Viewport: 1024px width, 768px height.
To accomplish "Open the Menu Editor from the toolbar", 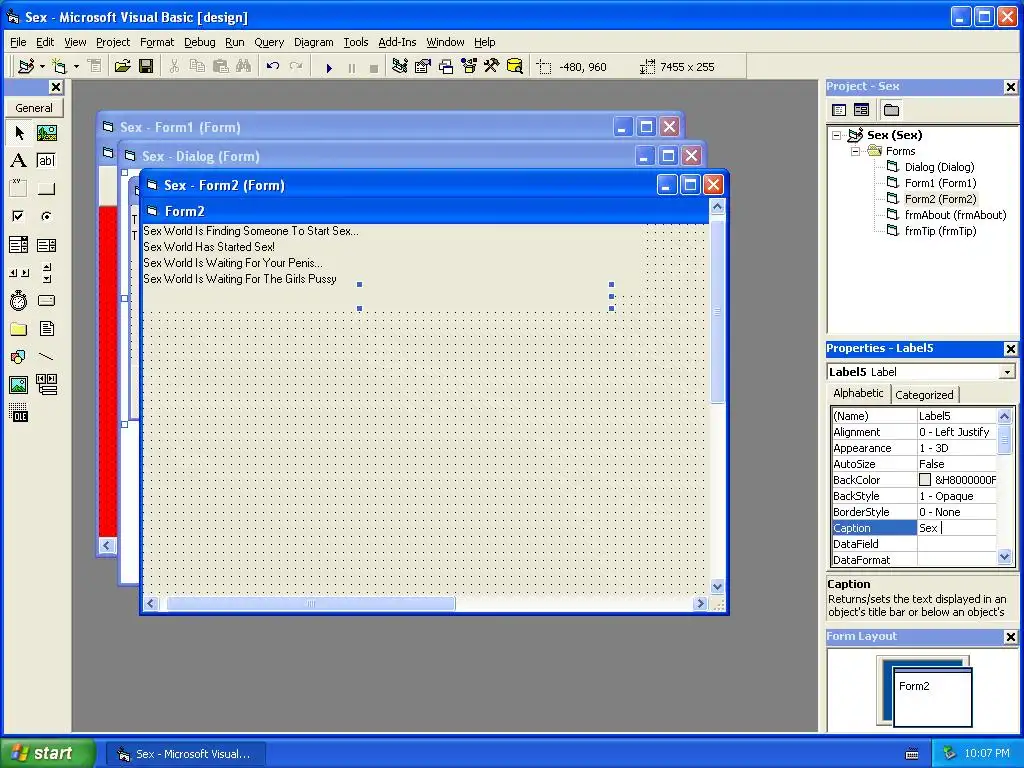I will click(95, 66).
